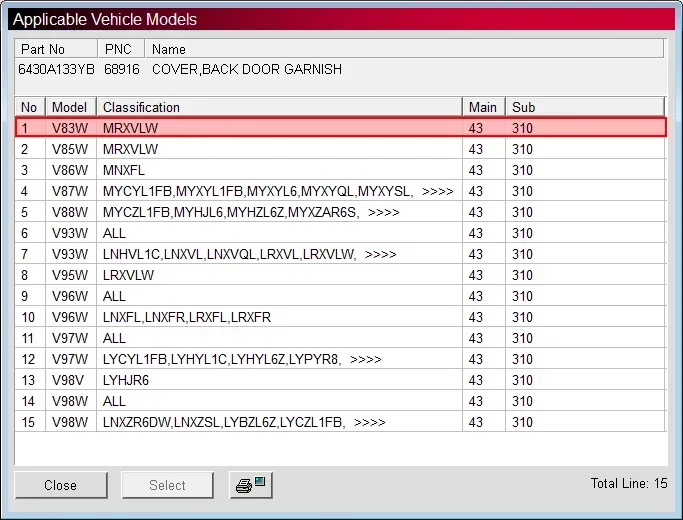The width and height of the screenshot is (683, 520).
Task: Click row number 3 cell
Action: pyautogui.click(x=30, y=170)
